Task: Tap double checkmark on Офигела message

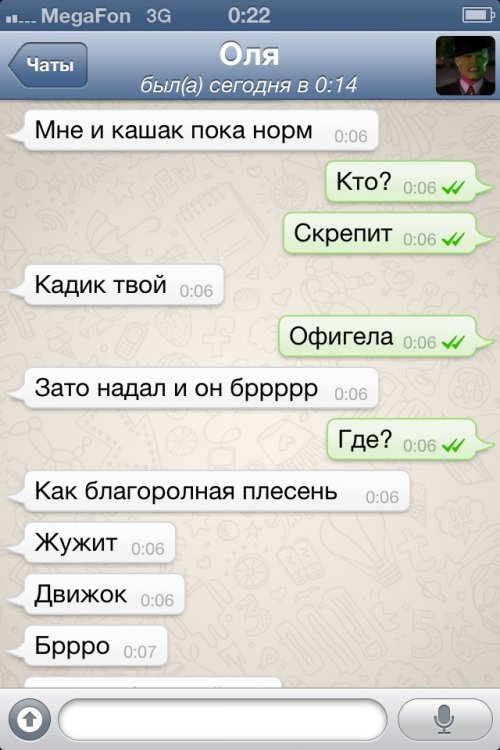Action: coord(454,342)
